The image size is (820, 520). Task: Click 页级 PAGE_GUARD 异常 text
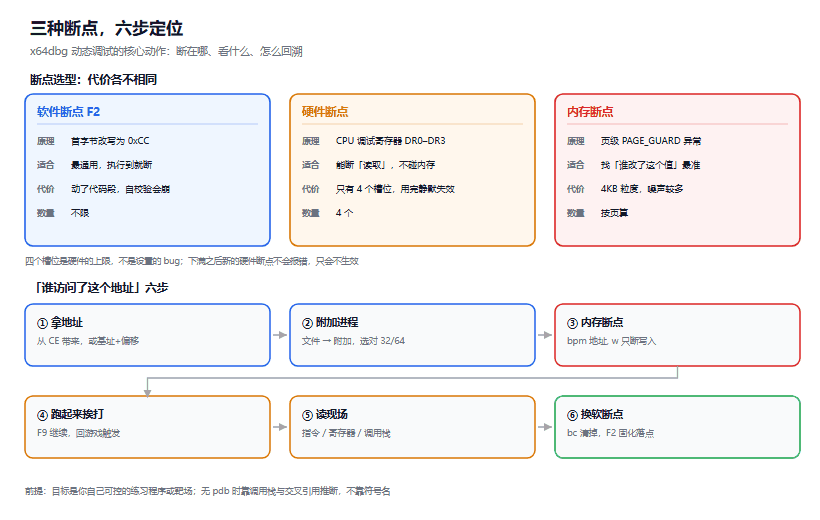pyautogui.click(x=651, y=141)
